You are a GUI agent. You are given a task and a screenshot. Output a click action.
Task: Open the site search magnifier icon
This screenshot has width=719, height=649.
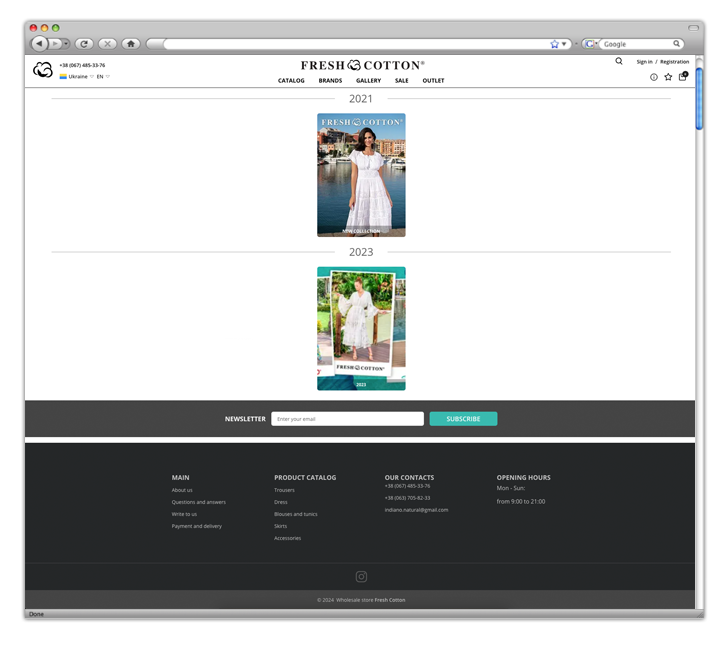[619, 61]
